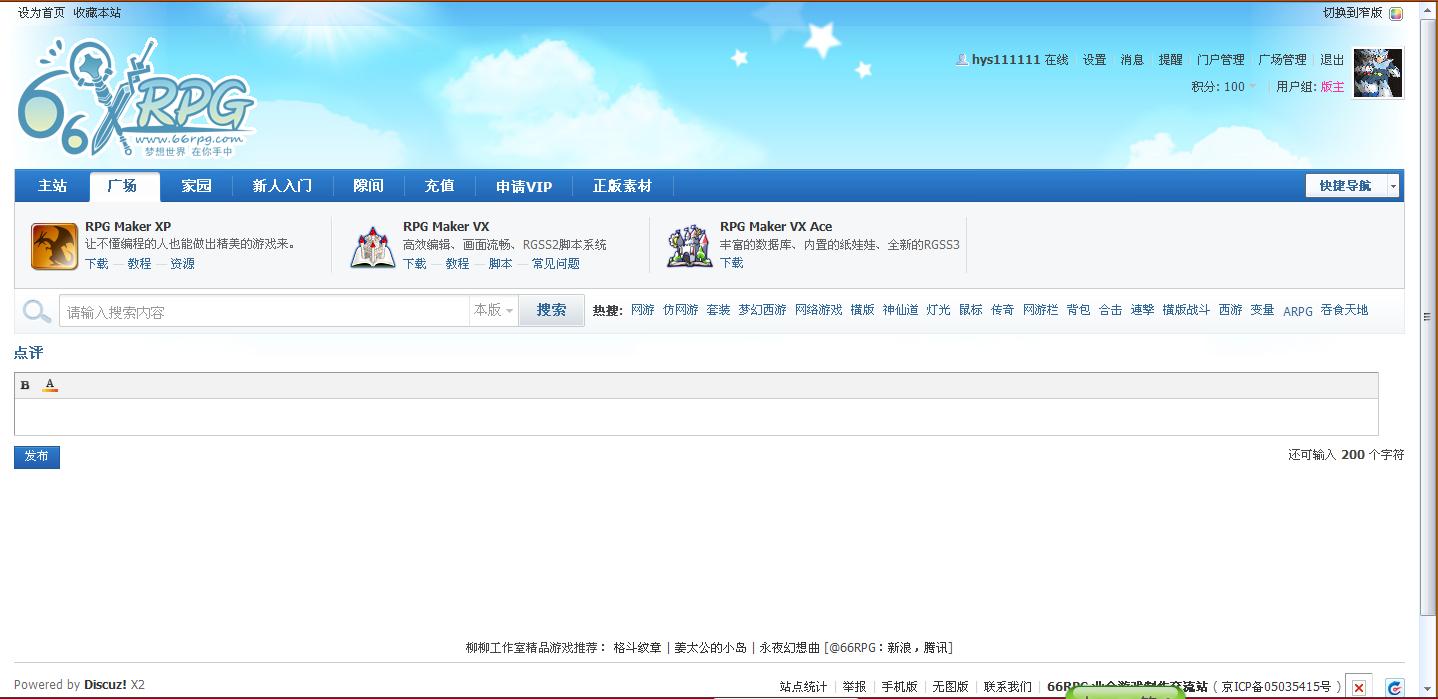
Task: Check 提醒 notifications
Action: tap(1170, 60)
